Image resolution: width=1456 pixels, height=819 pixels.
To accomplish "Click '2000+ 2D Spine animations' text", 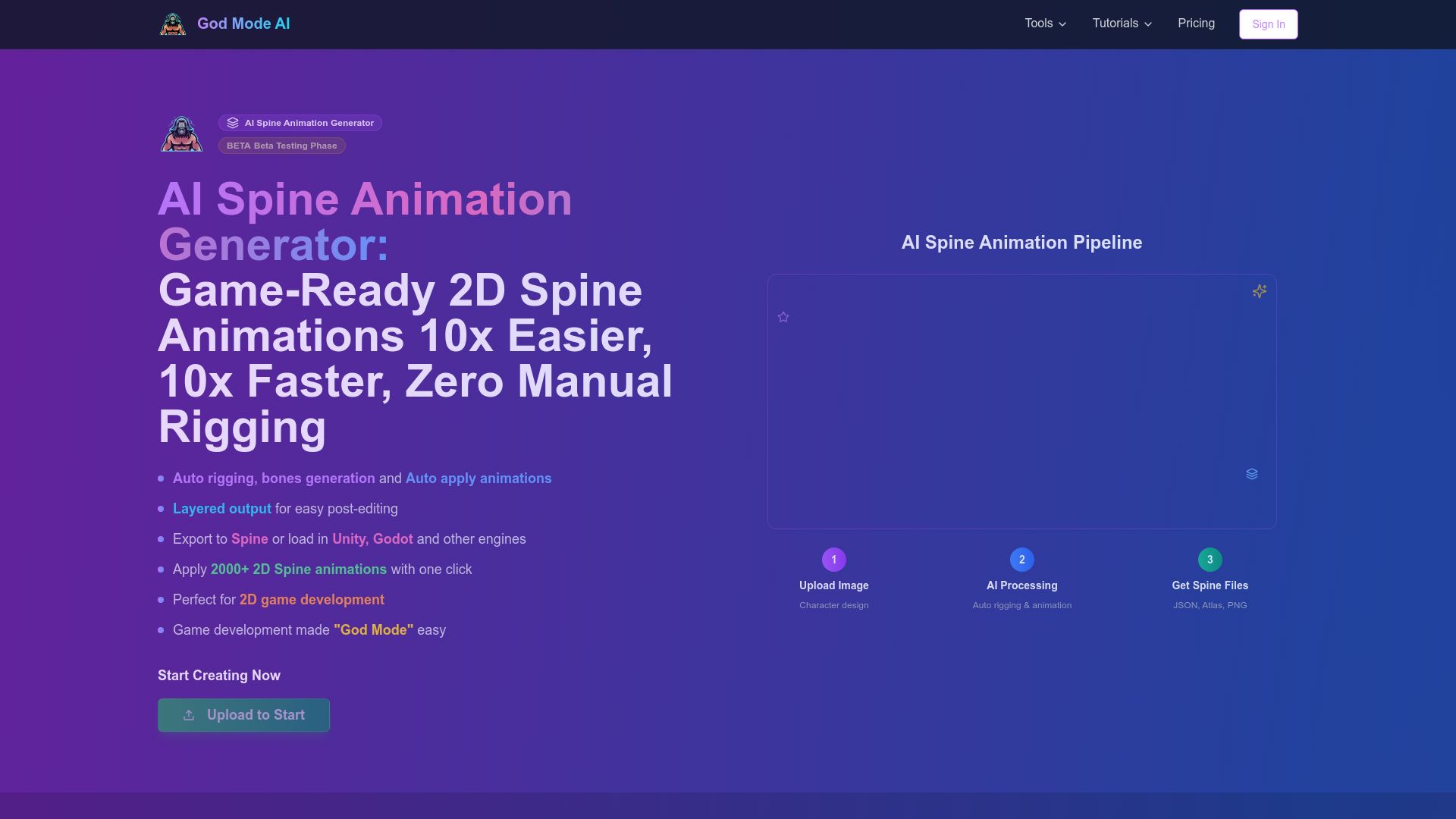I will pyautogui.click(x=299, y=570).
